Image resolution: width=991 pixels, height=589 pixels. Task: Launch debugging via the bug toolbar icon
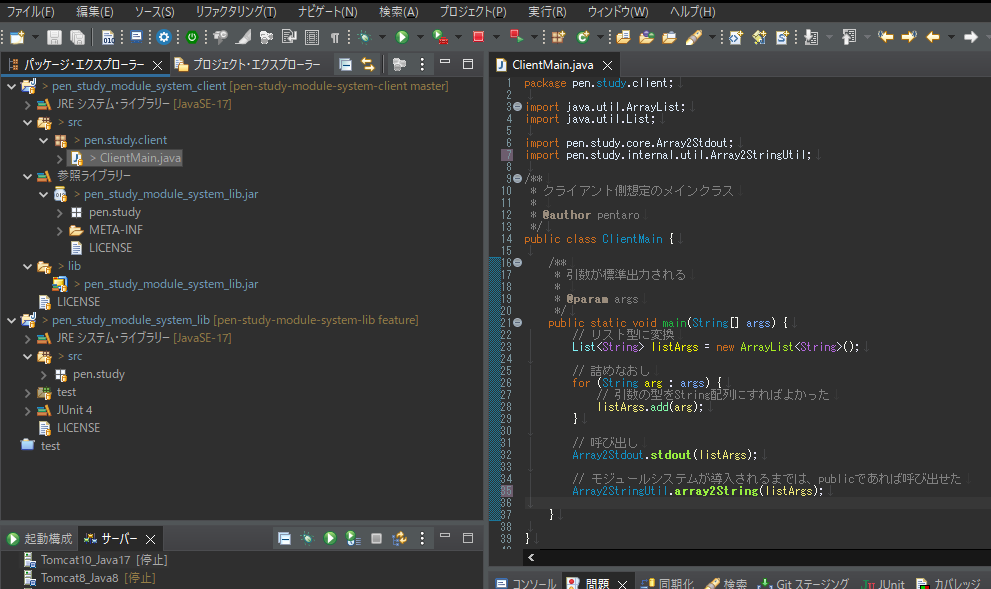click(364, 37)
